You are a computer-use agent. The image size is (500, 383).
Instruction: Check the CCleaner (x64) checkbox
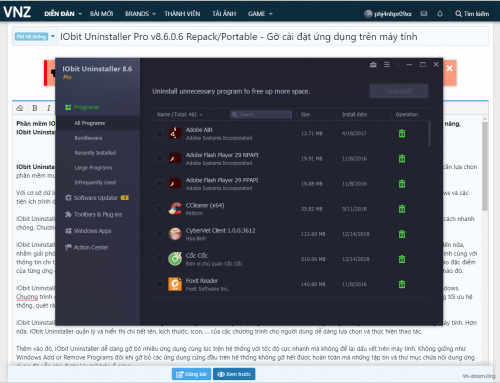coord(159,209)
